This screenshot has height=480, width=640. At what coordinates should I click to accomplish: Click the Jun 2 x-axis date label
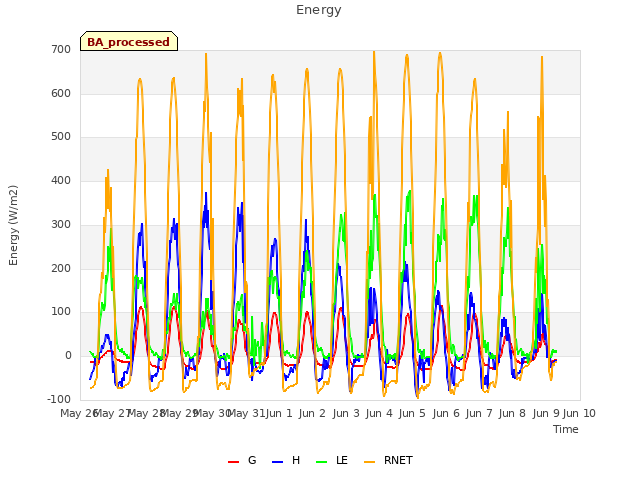(312, 413)
